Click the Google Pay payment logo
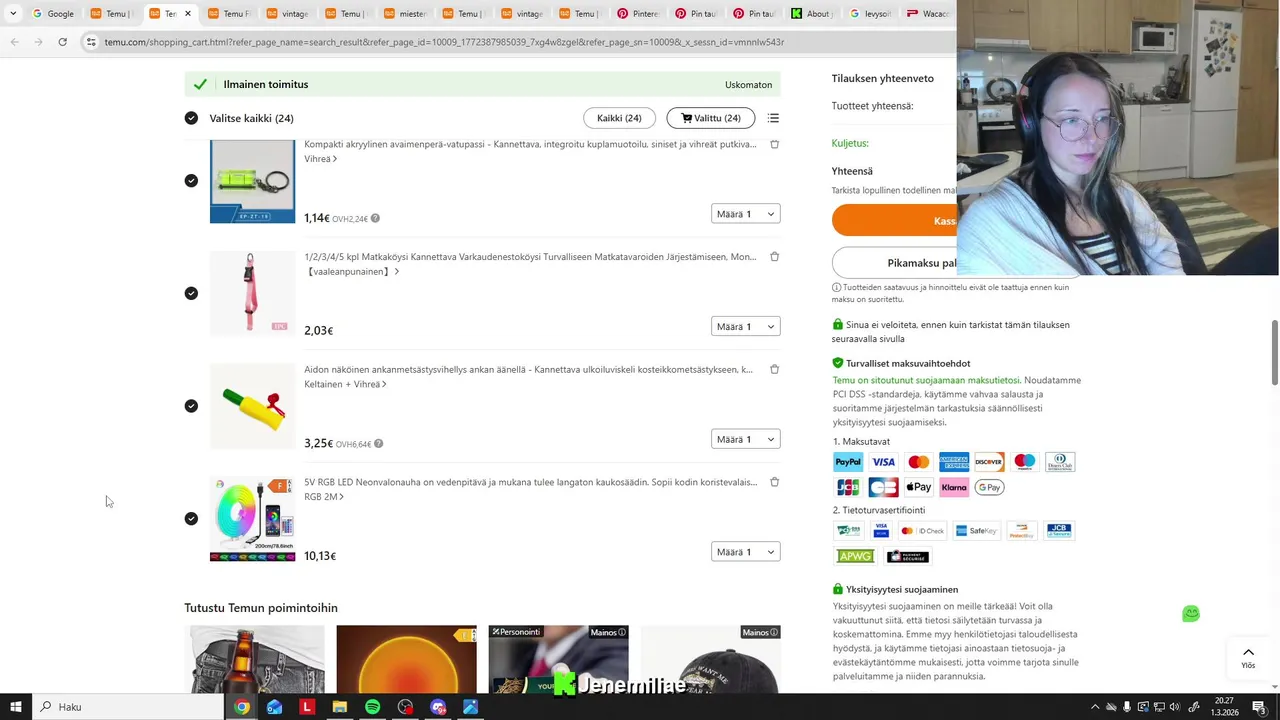 click(x=989, y=487)
